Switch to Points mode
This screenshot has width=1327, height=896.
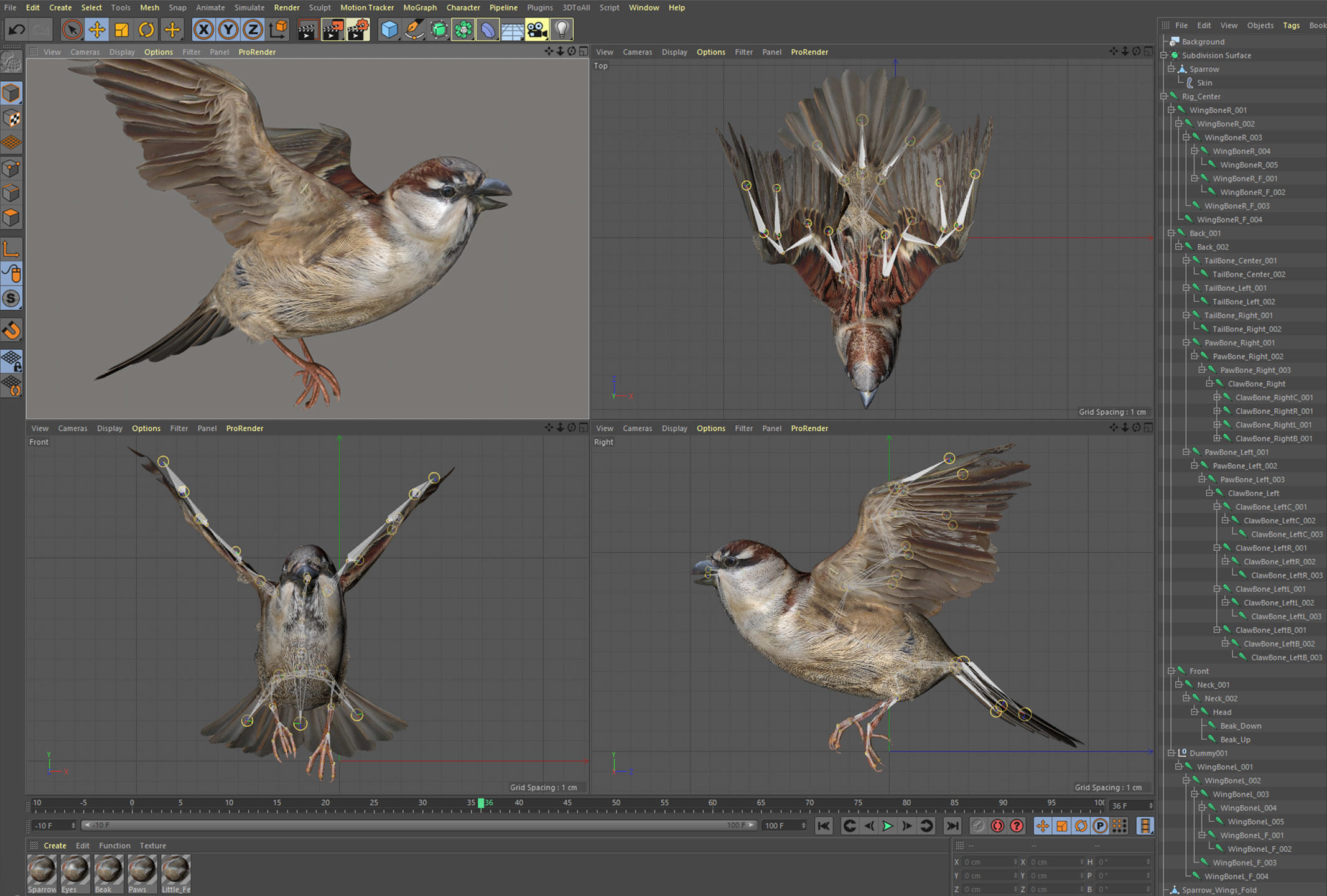point(12,168)
